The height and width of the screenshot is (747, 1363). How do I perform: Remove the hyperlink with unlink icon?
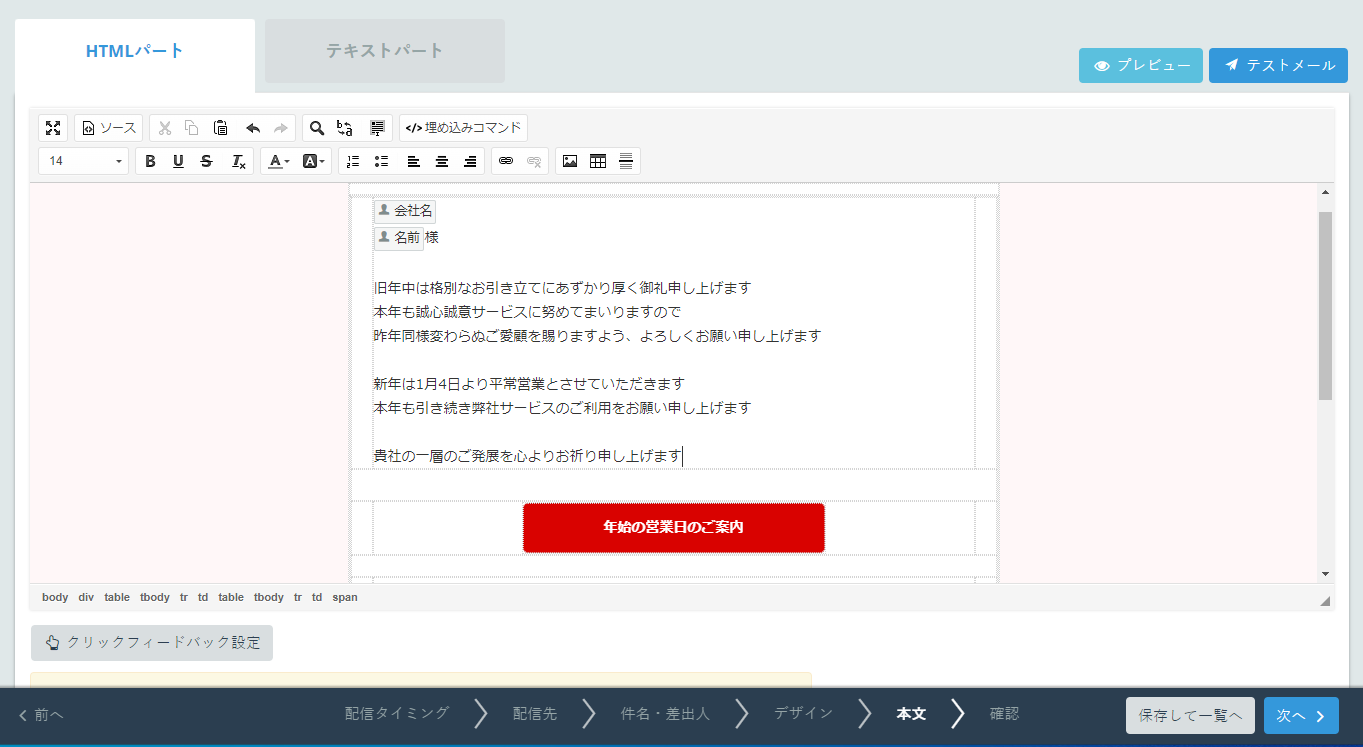point(534,161)
